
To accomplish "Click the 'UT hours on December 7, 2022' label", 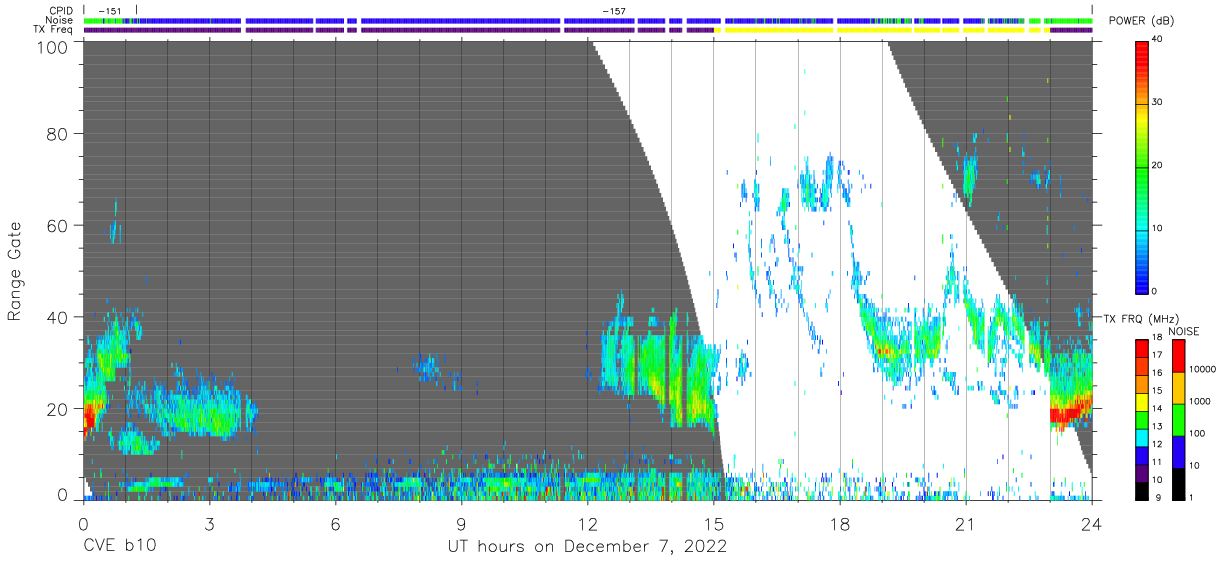I will pos(586,546).
